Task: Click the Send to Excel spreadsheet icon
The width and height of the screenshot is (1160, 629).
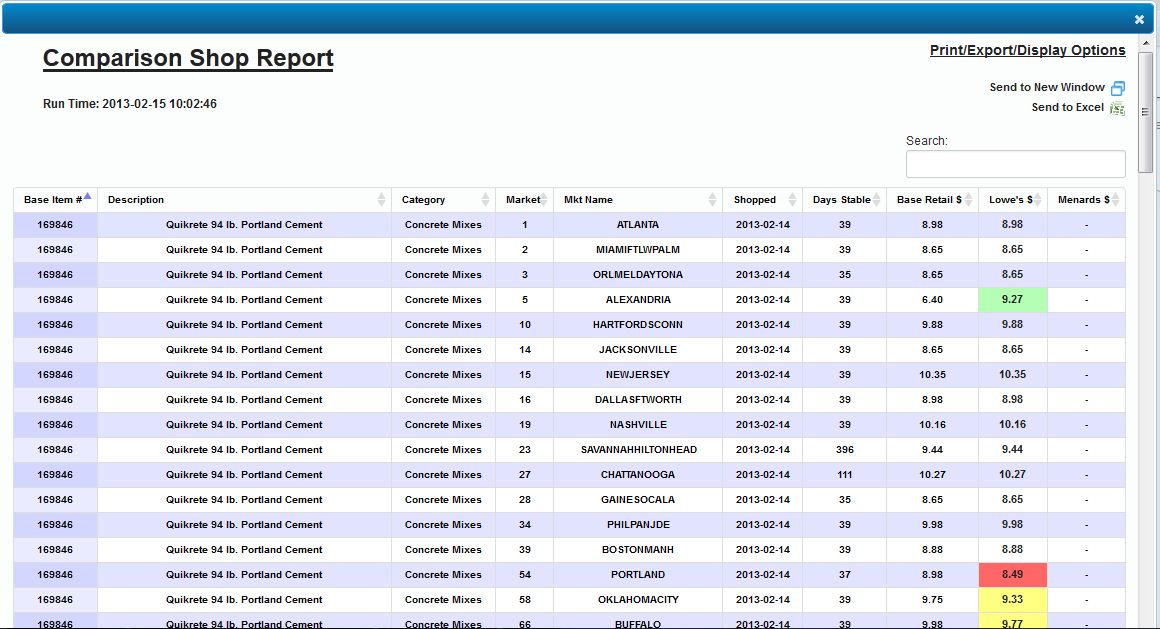Action: click(x=1117, y=109)
